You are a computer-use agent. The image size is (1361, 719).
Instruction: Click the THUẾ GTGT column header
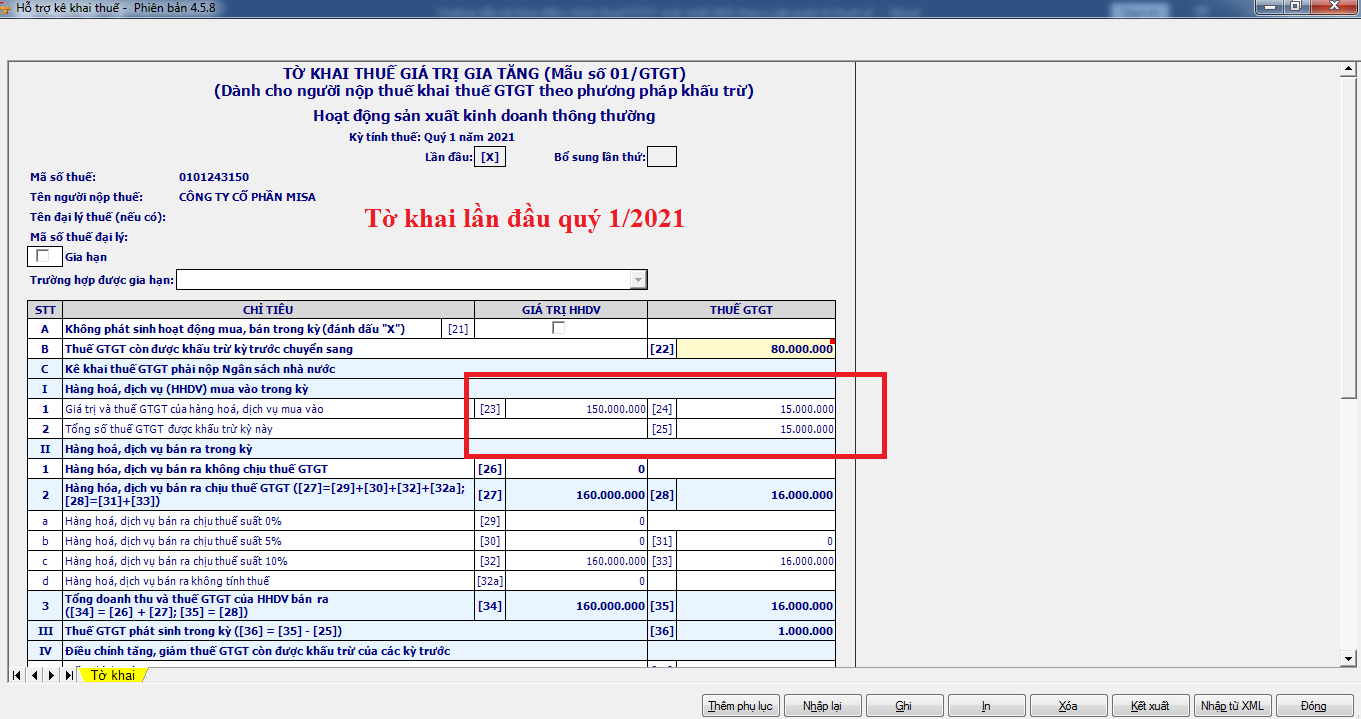(x=741, y=310)
